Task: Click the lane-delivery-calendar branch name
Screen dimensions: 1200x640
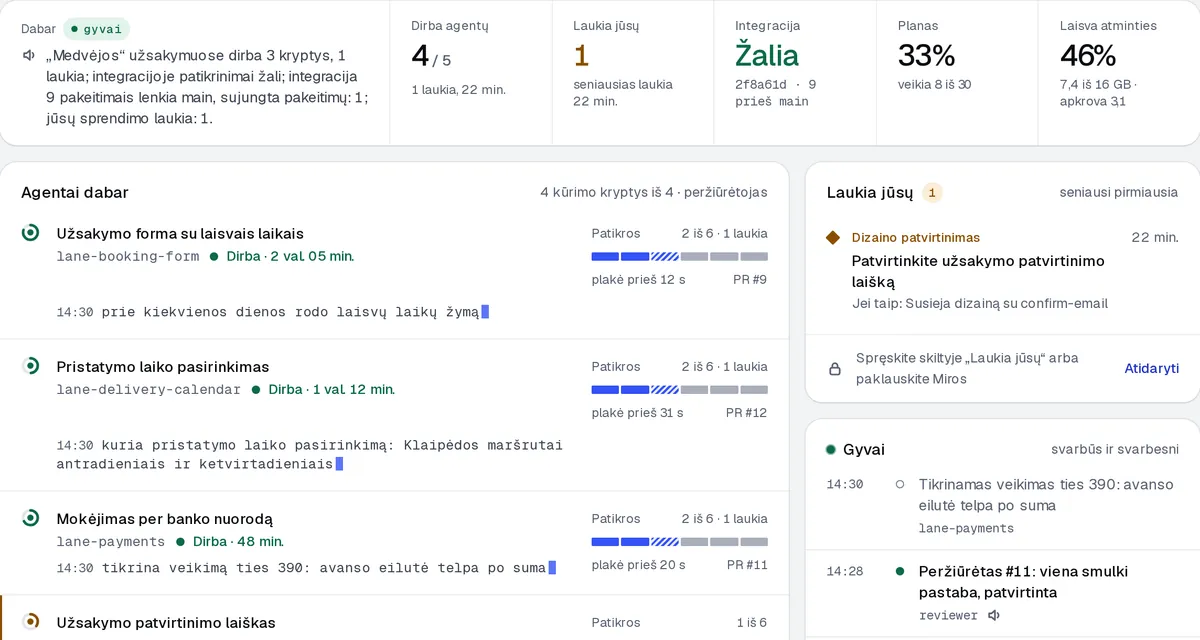Action: [149, 389]
